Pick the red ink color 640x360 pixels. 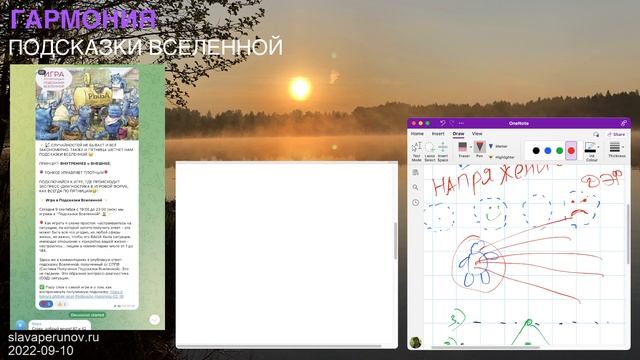point(571,151)
